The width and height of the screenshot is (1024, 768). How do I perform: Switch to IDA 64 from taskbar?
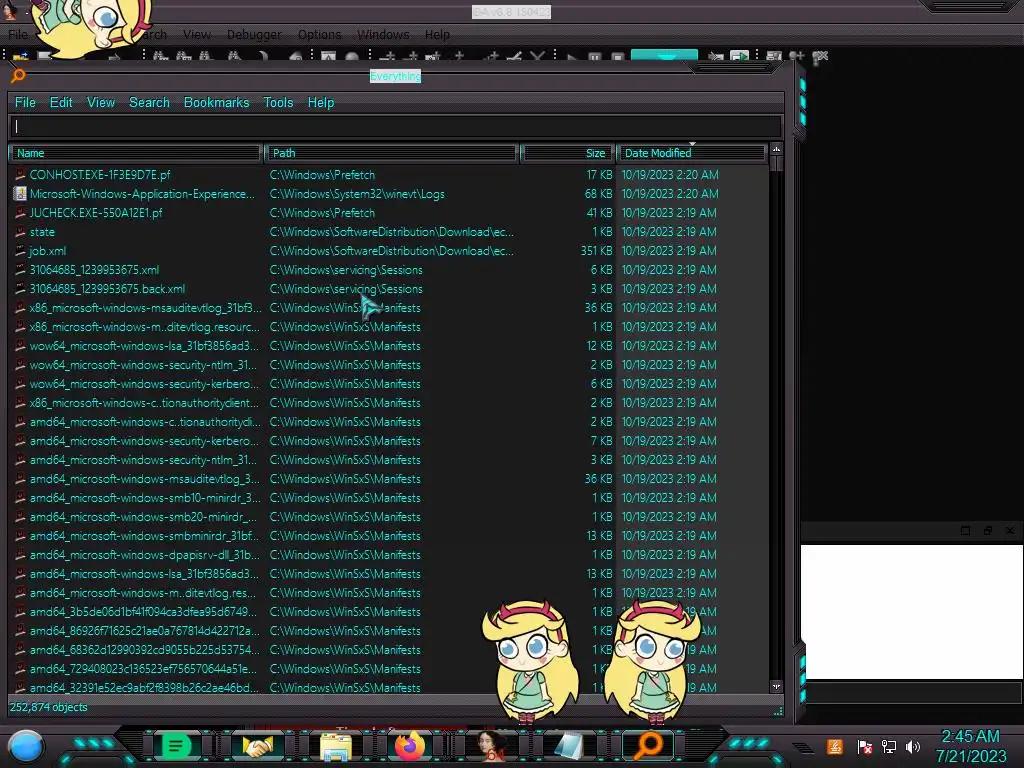(490, 746)
